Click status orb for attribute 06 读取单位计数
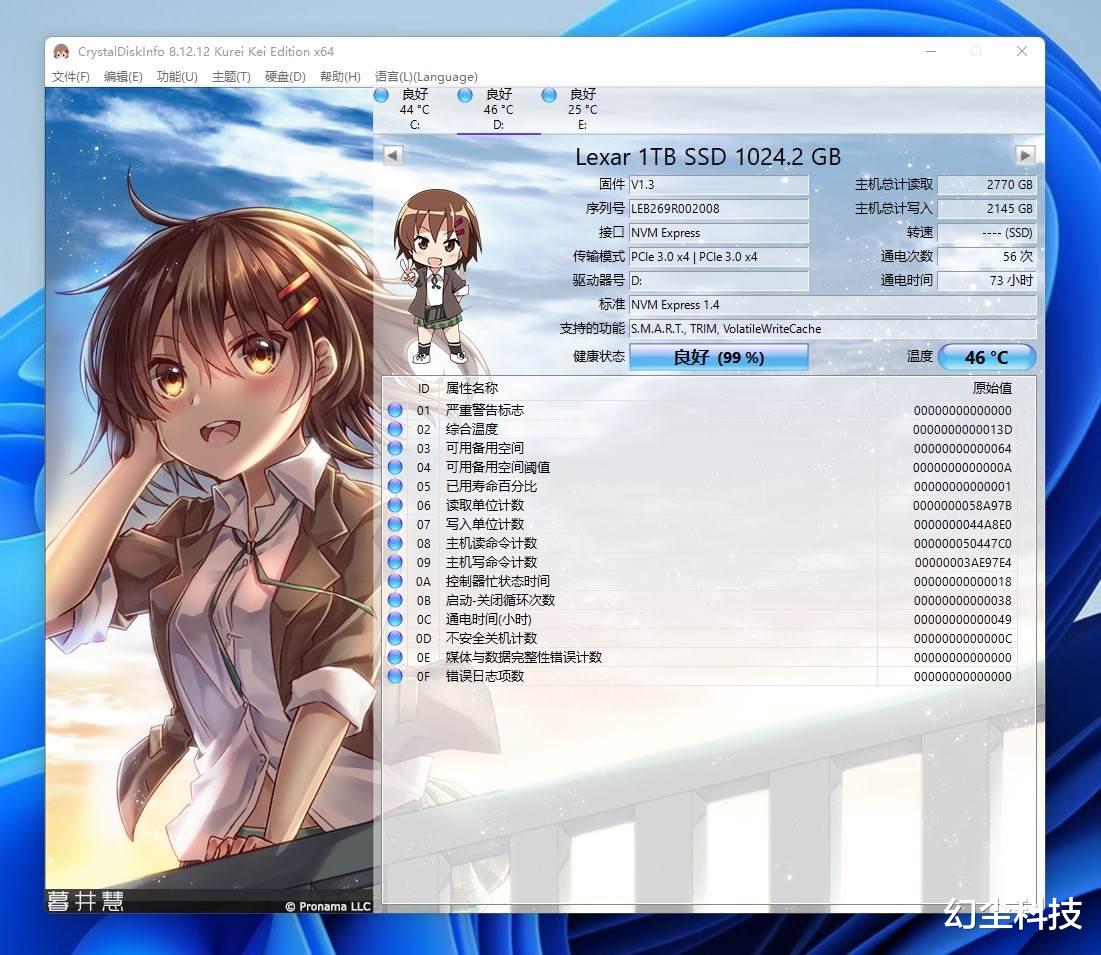The height and width of the screenshot is (955, 1101). pyautogui.click(x=395, y=505)
